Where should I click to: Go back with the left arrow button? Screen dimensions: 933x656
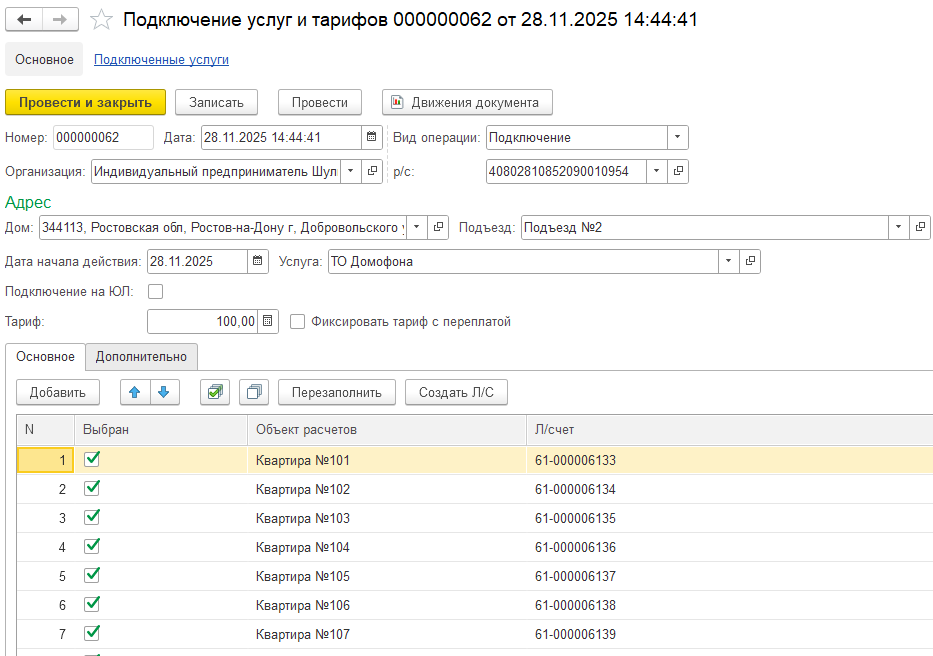pos(24,20)
